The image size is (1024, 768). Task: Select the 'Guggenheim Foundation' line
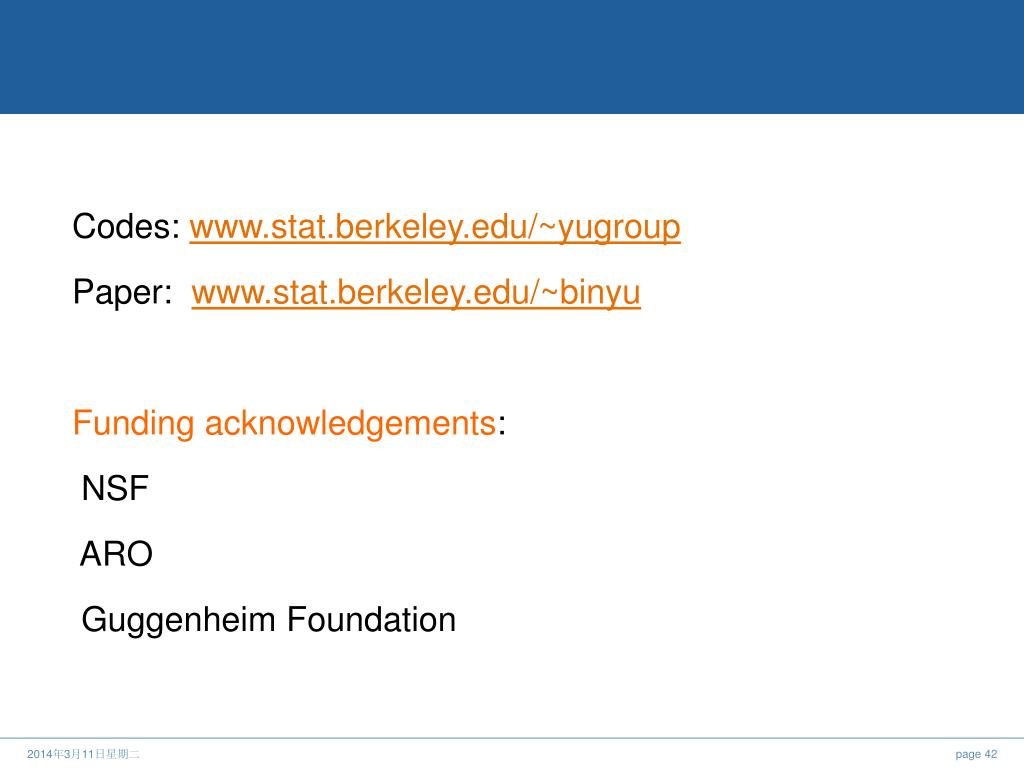coord(268,620)
